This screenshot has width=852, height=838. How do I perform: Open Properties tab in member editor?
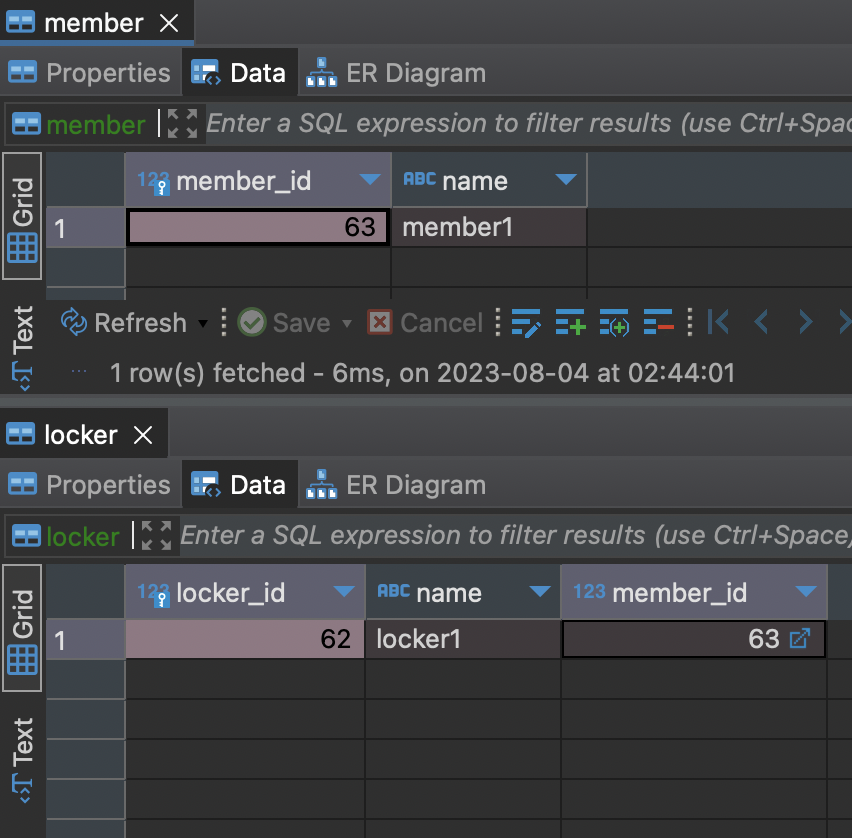90,73
